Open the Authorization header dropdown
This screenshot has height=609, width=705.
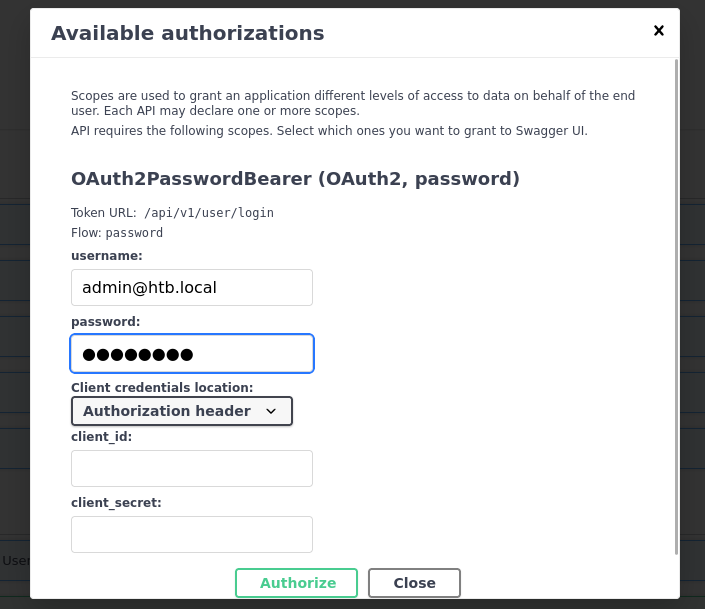tap(182, 411)
